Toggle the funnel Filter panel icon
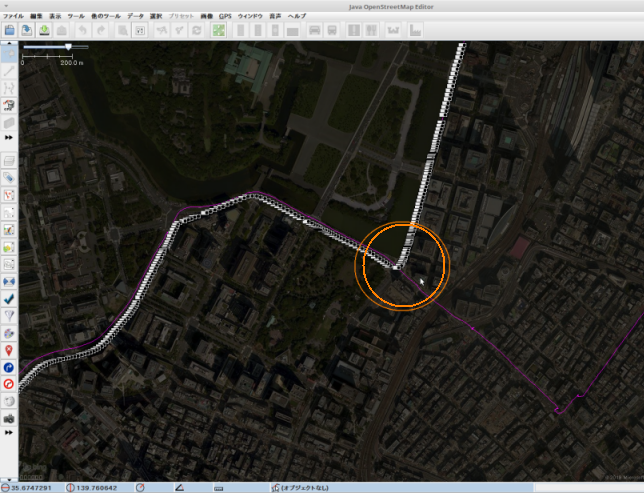This screenshot has width=644, height=494. point(9,316)
